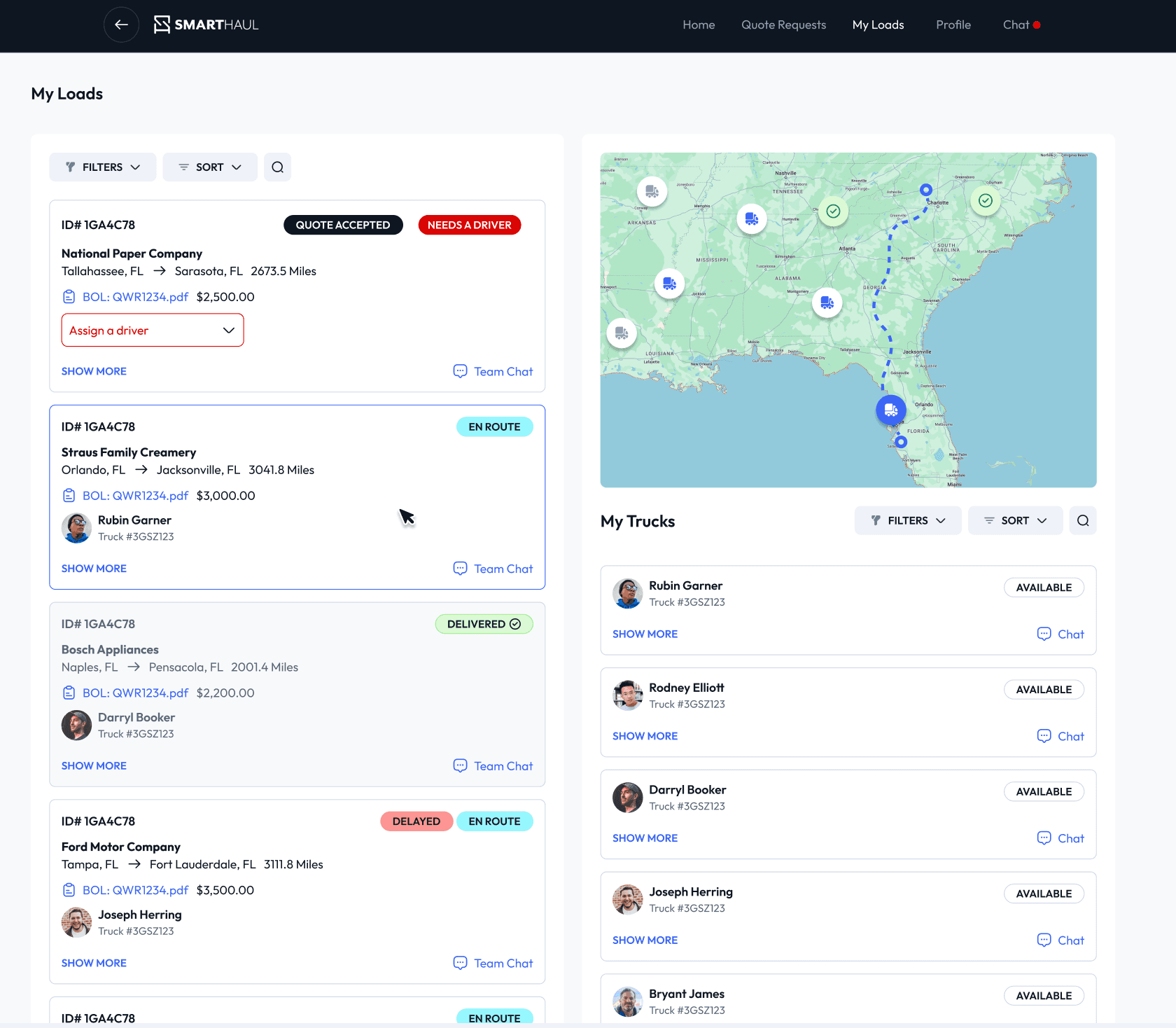Viewport: 1176px width, 1028px height.
Task: Open the My Trucks SORT dropdown
Action: pos(1015,520)
